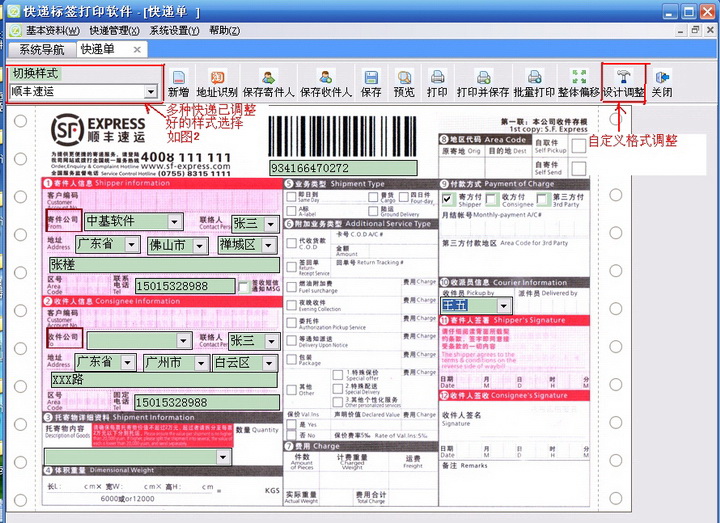Check the 第三方付 3rd Party checkbox

point(543,199)
